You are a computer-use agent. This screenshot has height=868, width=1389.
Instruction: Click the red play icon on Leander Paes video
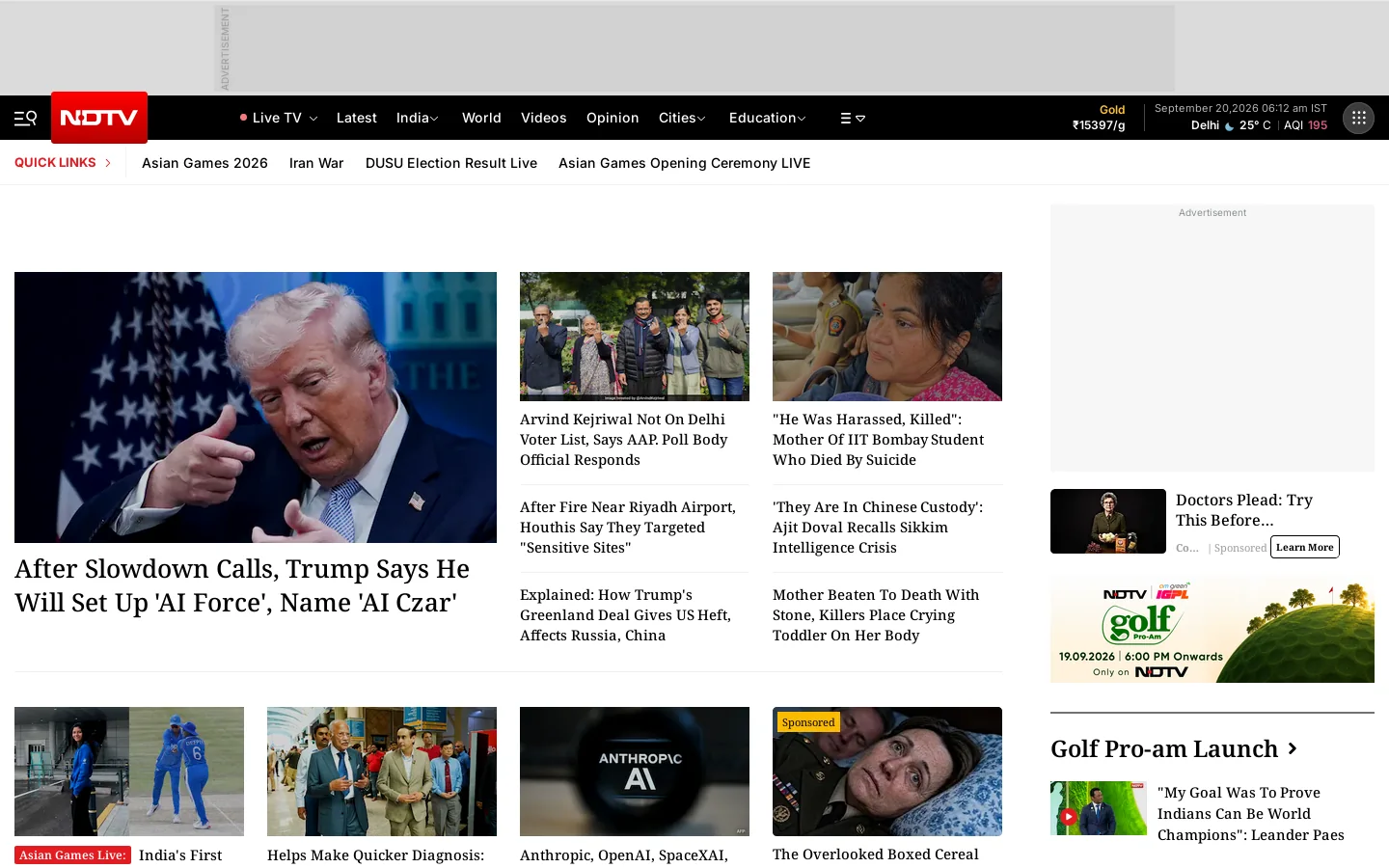pyautogui.click(x=1069, y=817)
